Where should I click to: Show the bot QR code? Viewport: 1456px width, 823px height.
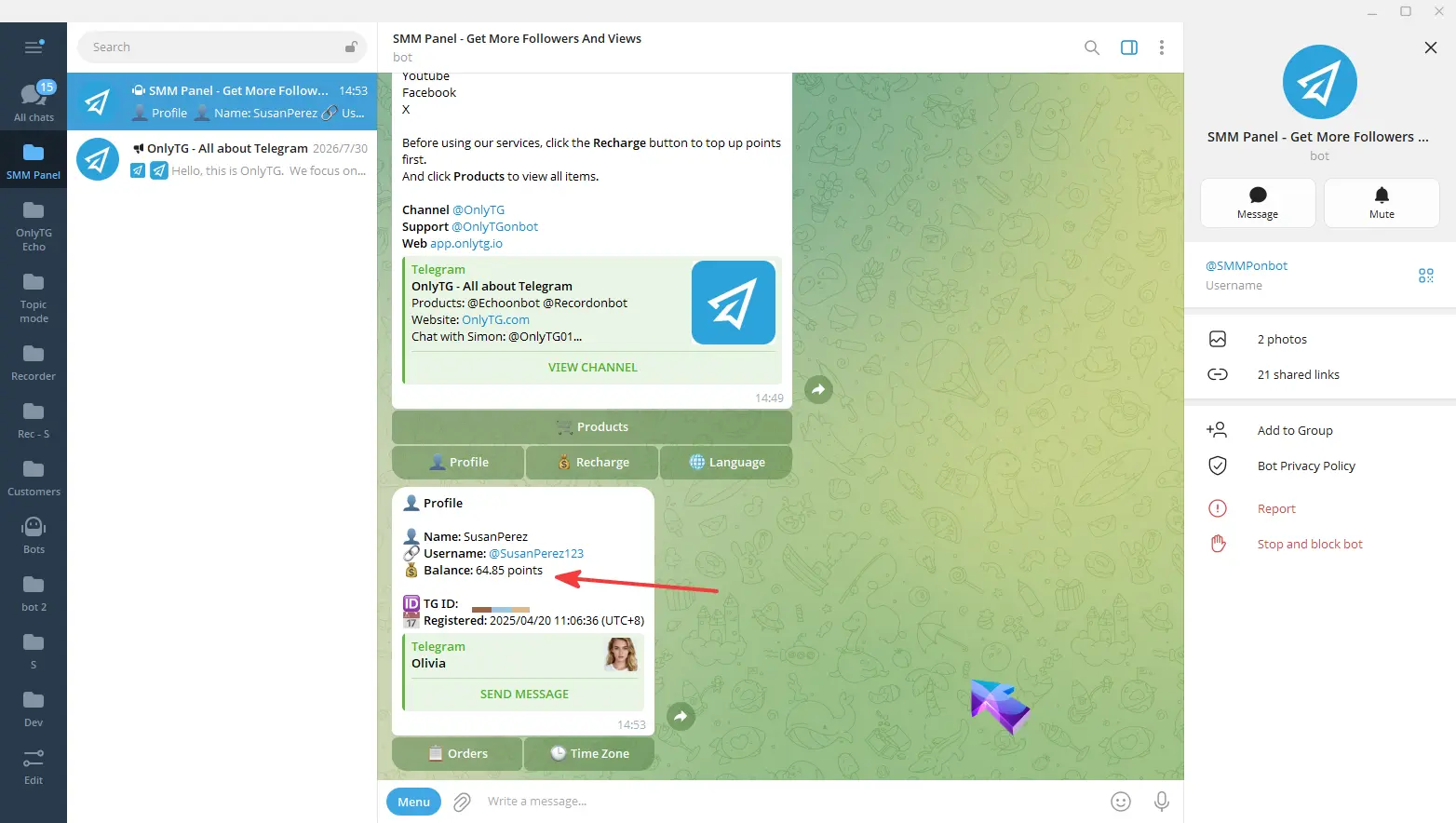1426,276
